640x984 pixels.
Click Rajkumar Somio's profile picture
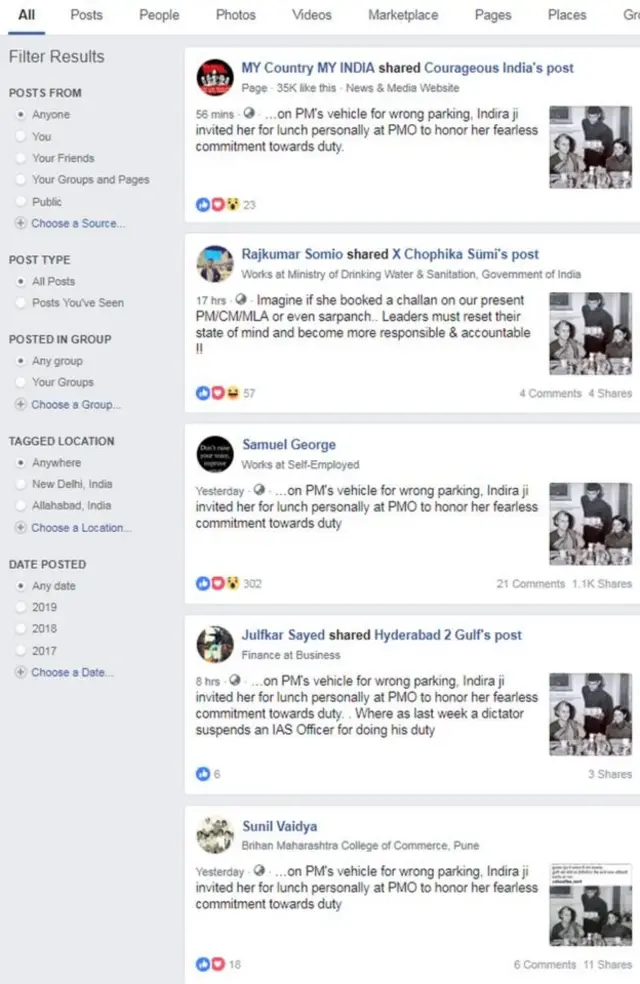215,264
